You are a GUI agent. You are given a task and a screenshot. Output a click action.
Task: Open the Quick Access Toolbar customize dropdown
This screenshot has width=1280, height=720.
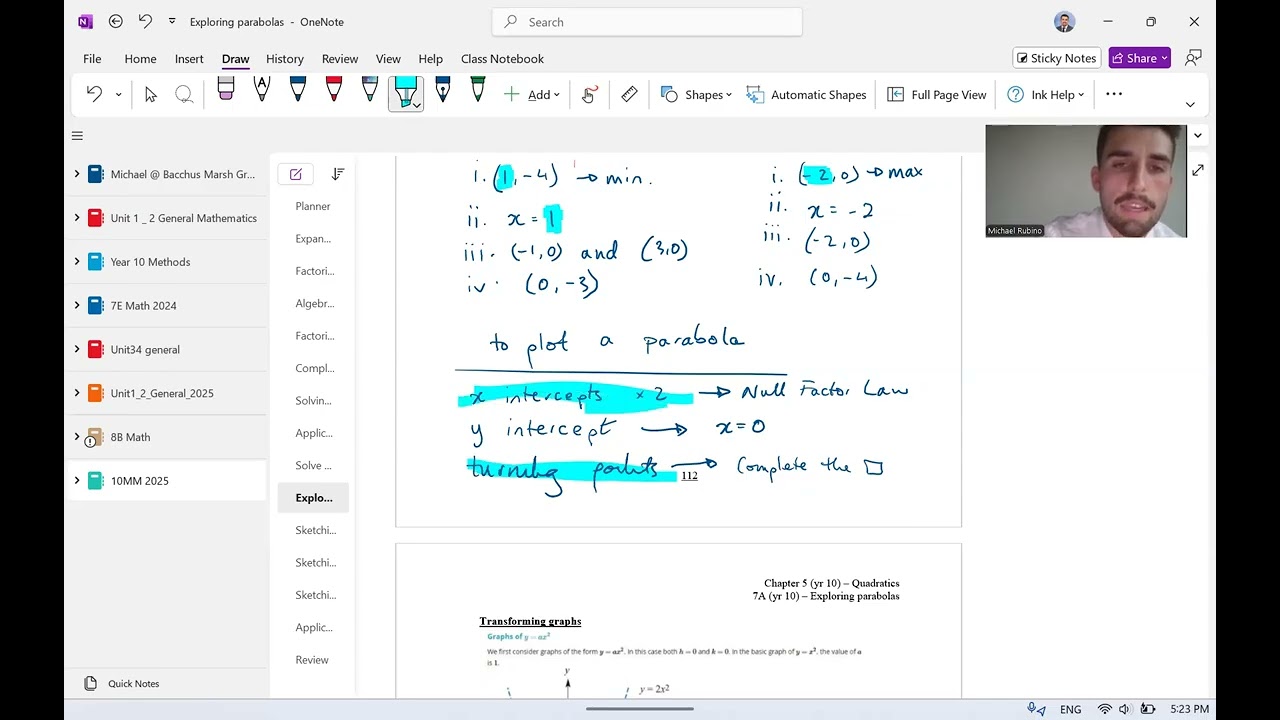[172, 22]
